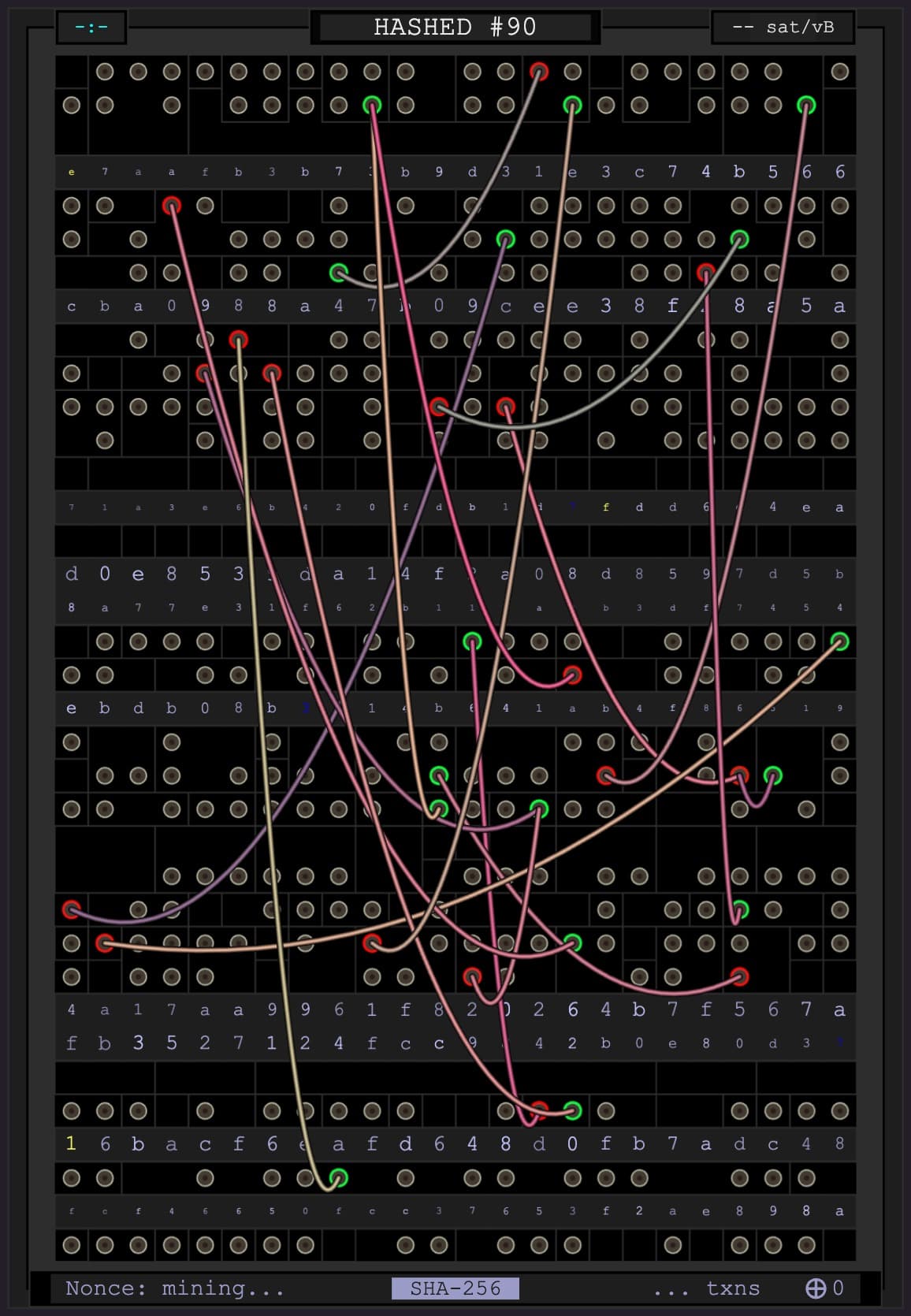Open the "-- sat/vB" fee display

[x=783, y=28]
